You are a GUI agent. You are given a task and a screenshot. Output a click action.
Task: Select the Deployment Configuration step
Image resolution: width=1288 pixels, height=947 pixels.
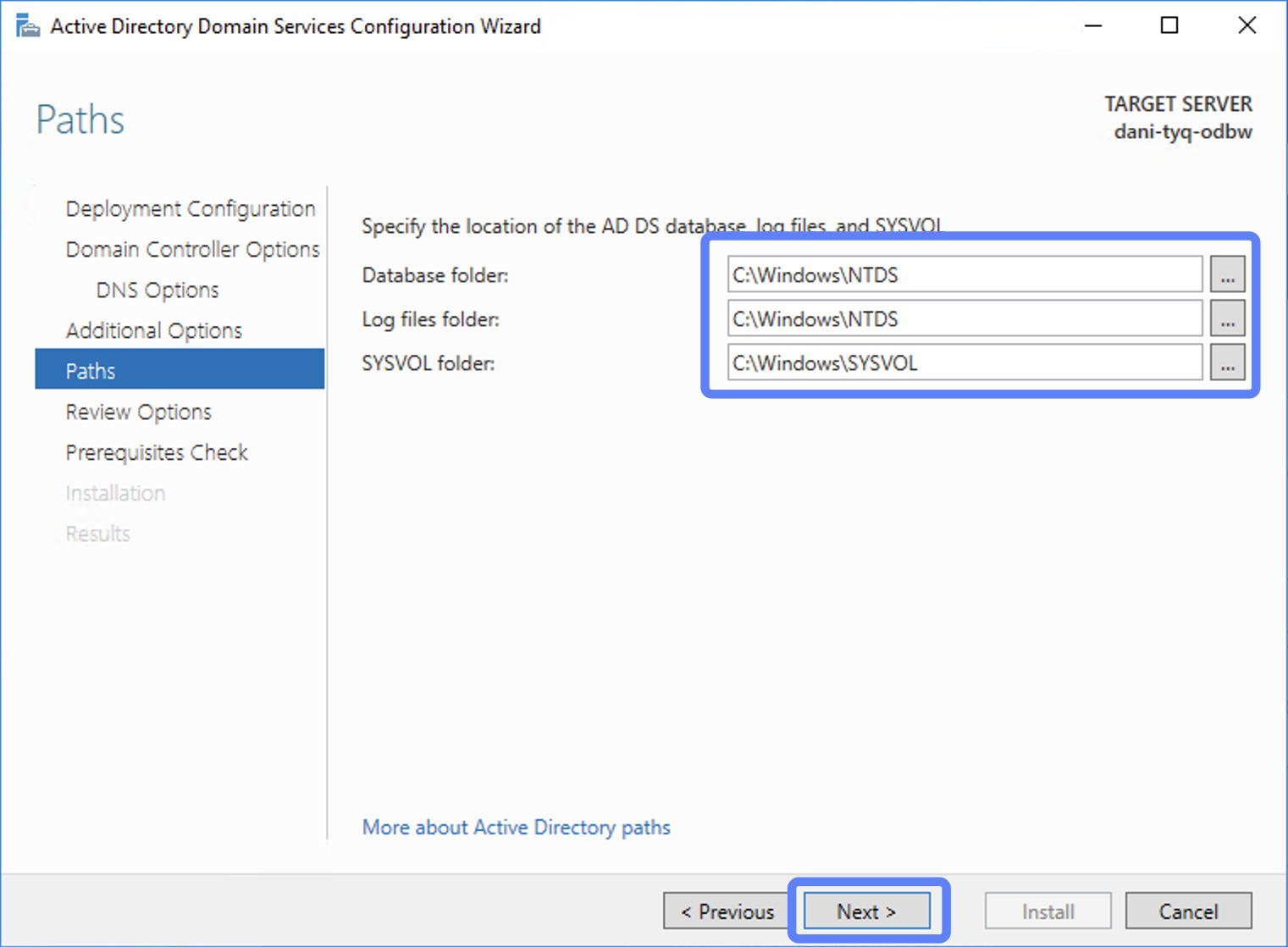190,208
